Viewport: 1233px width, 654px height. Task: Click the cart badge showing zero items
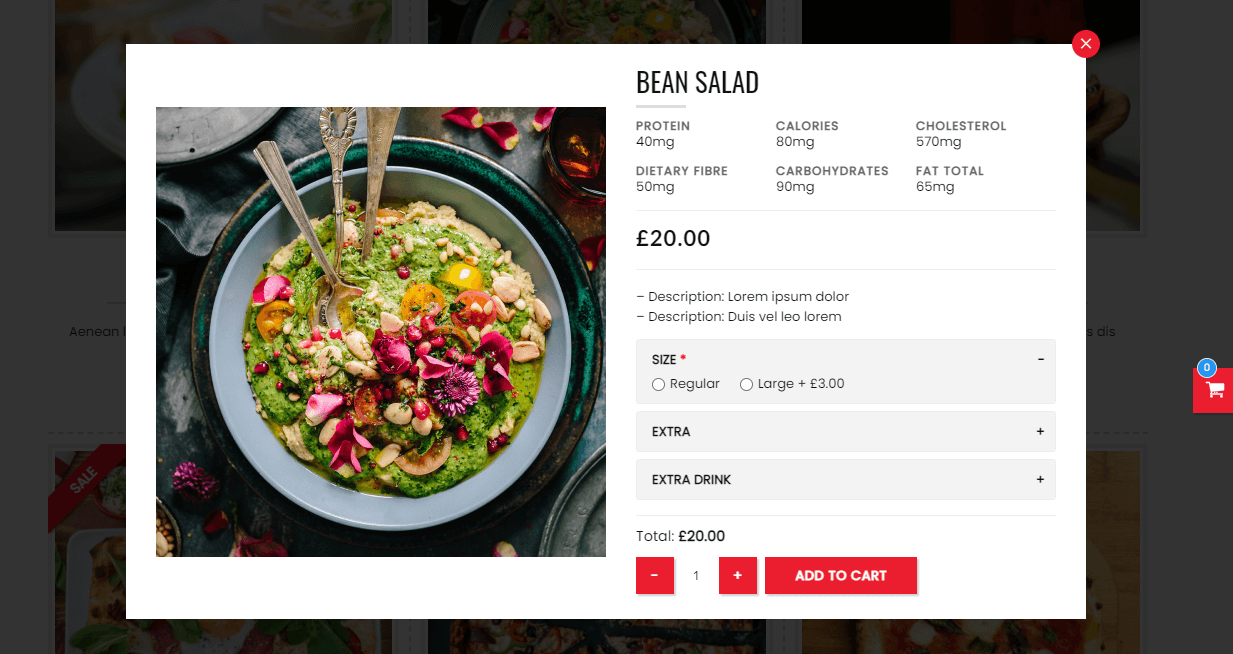[x=1206, y=368]
